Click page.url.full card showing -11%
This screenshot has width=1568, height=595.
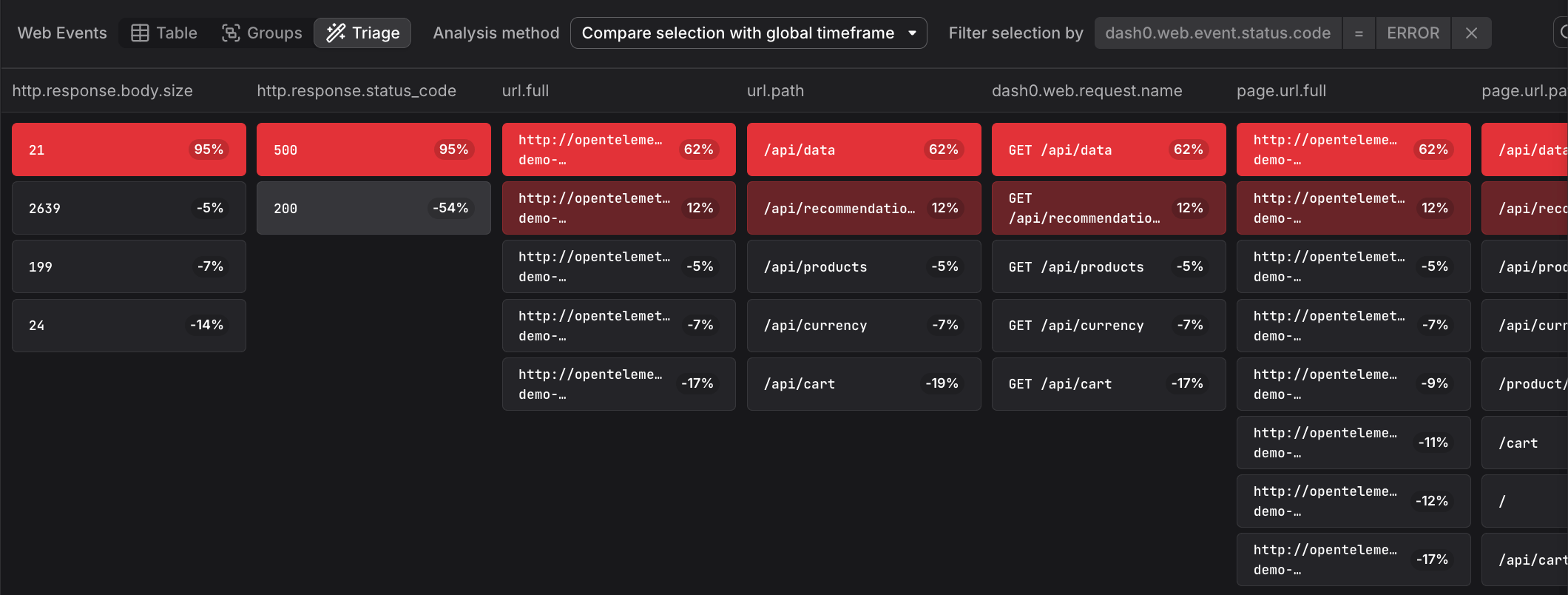(x=1354, y=443)
